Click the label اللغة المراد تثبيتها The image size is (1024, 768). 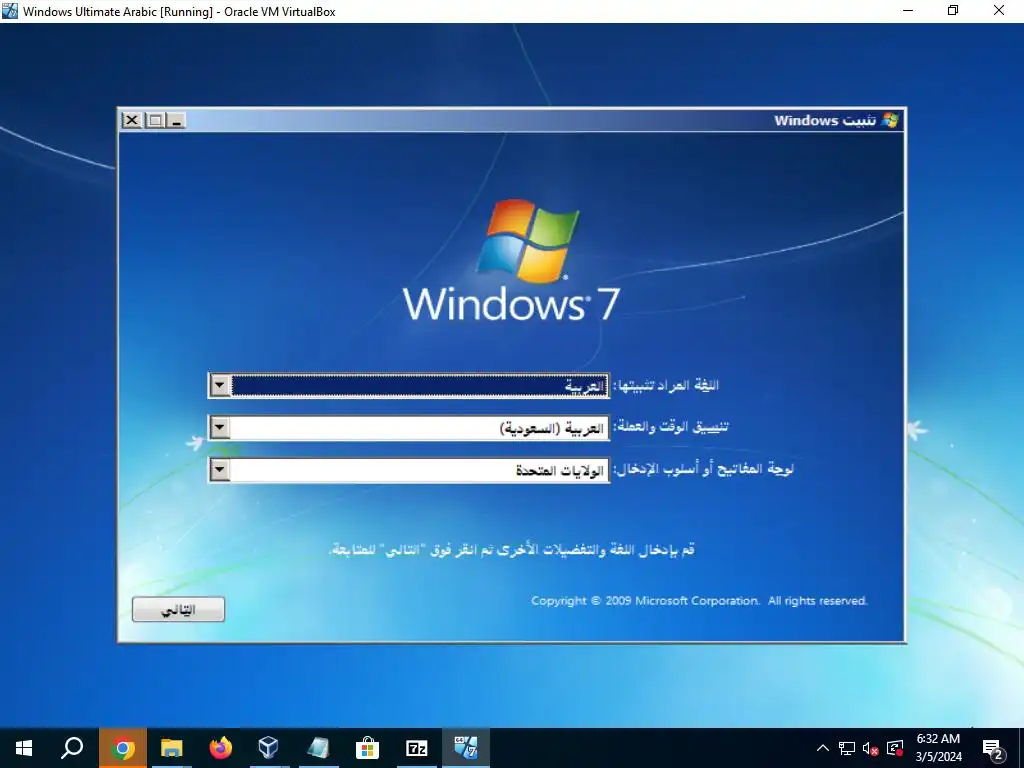(665, 385)
